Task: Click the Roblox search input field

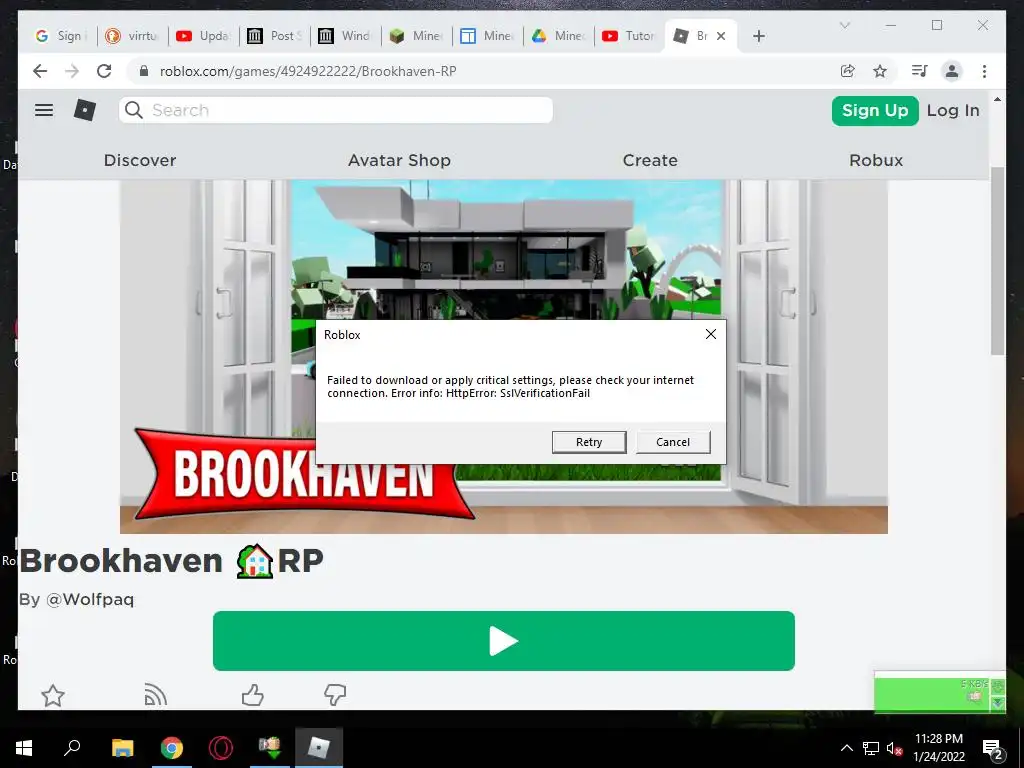Action: pos(336,110)
